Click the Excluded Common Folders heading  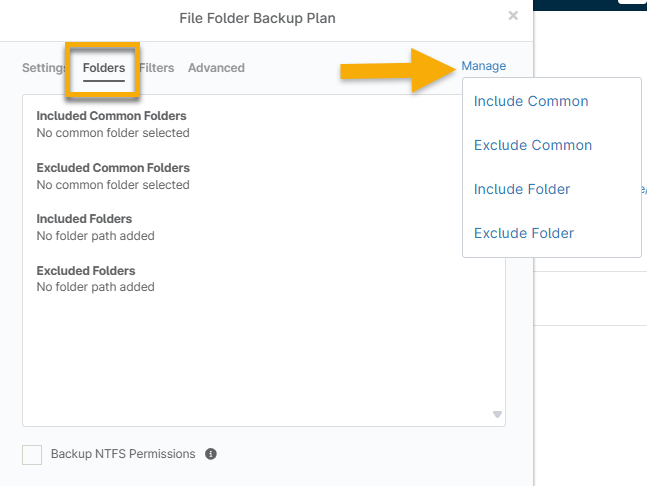(x=113, y=168)
